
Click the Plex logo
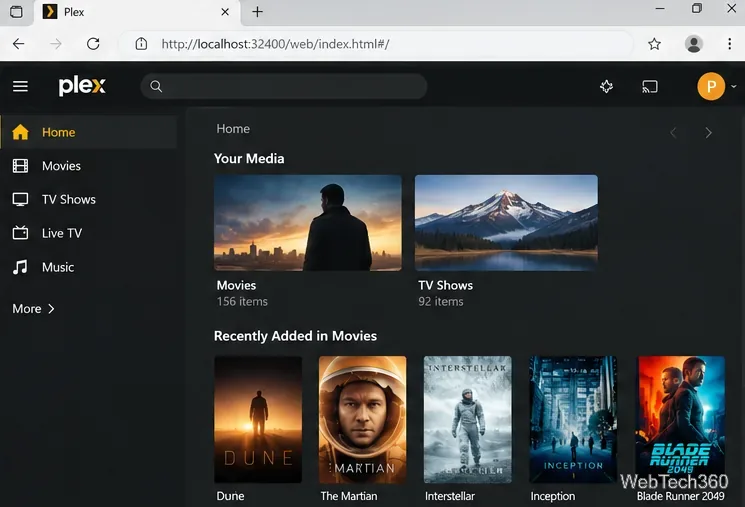82,86
